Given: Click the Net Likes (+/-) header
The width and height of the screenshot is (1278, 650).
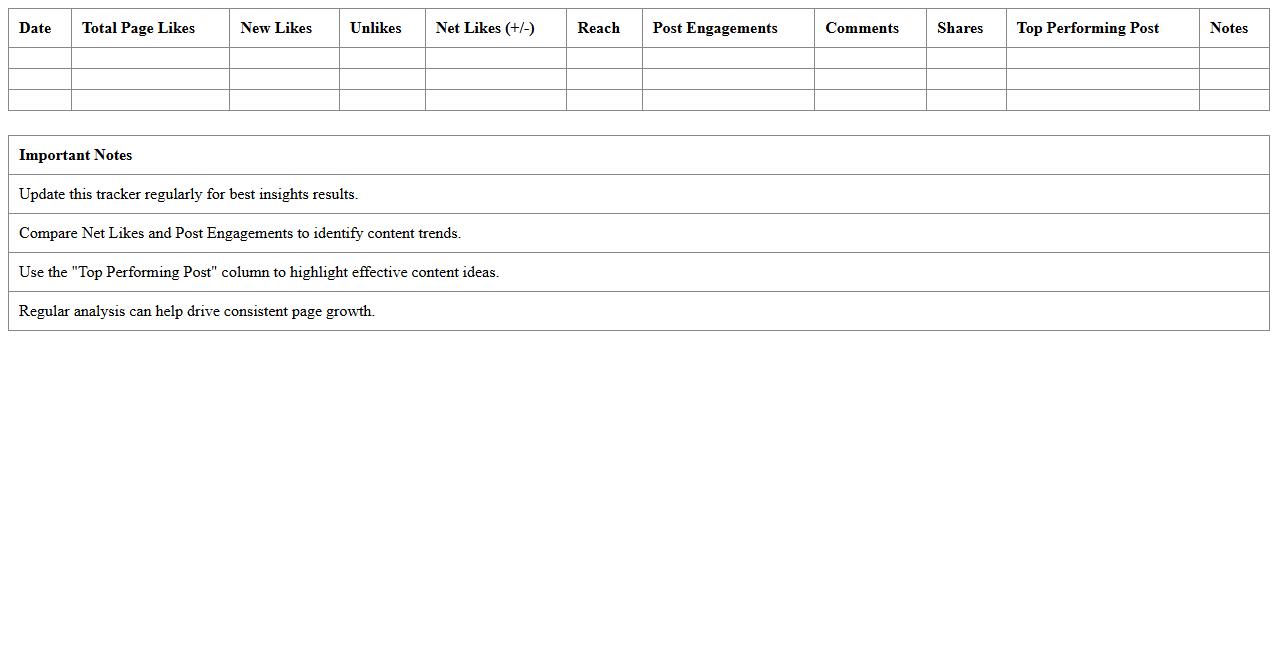Looking at the screenshot, I should 485,28.
